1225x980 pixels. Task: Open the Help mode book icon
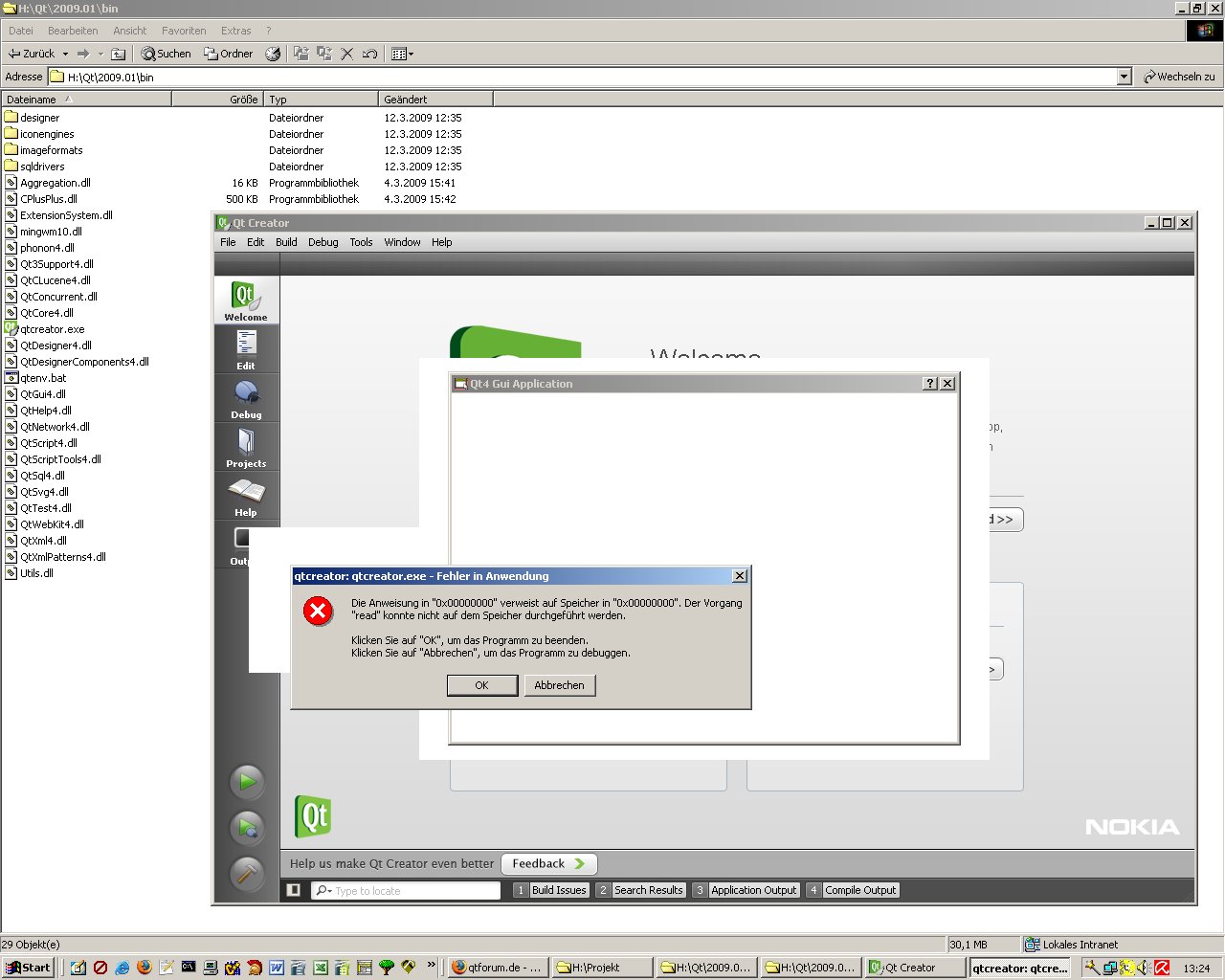tap(246, 496)
